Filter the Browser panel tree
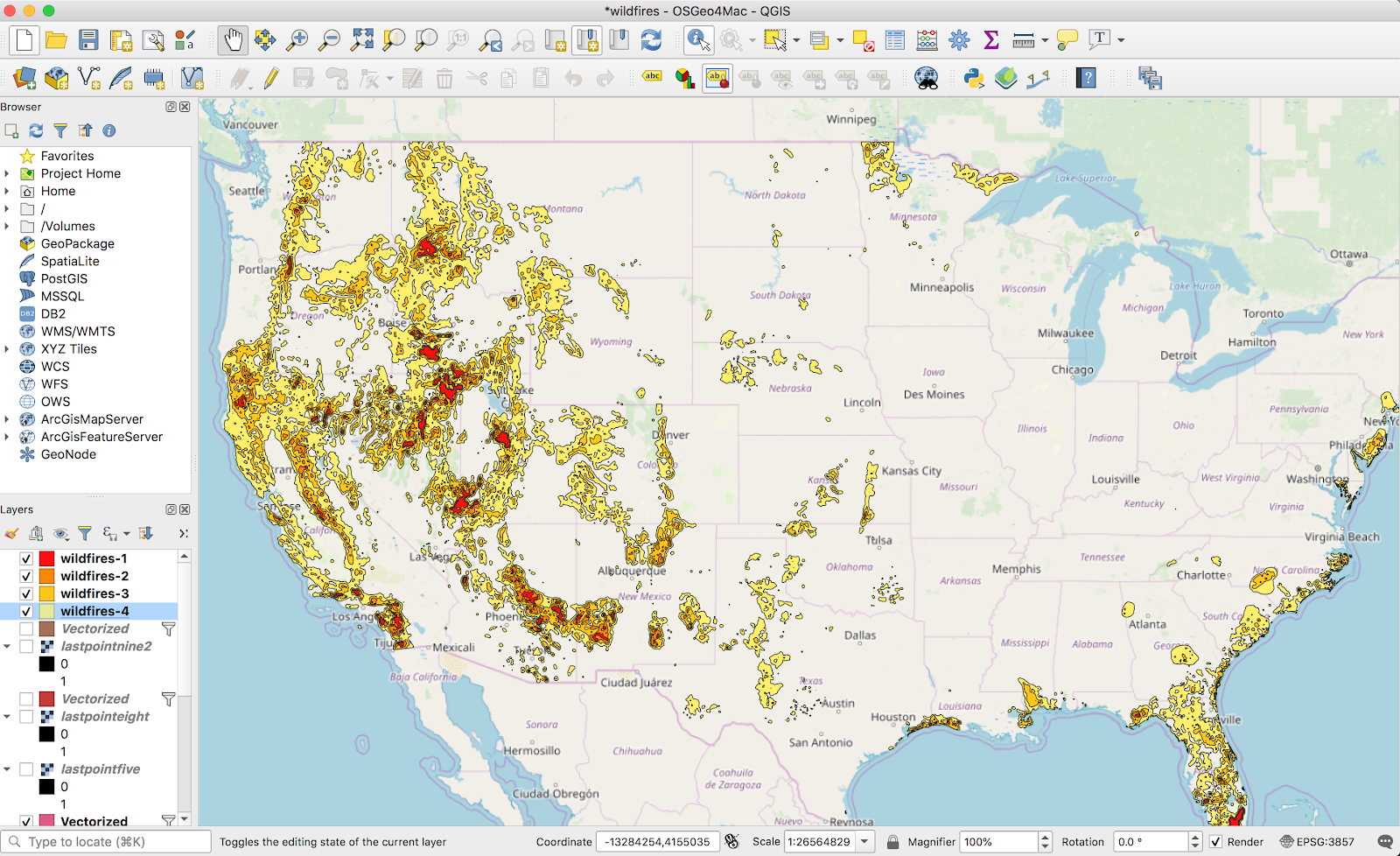The image size is (1400, 856). tap(60, 130)
